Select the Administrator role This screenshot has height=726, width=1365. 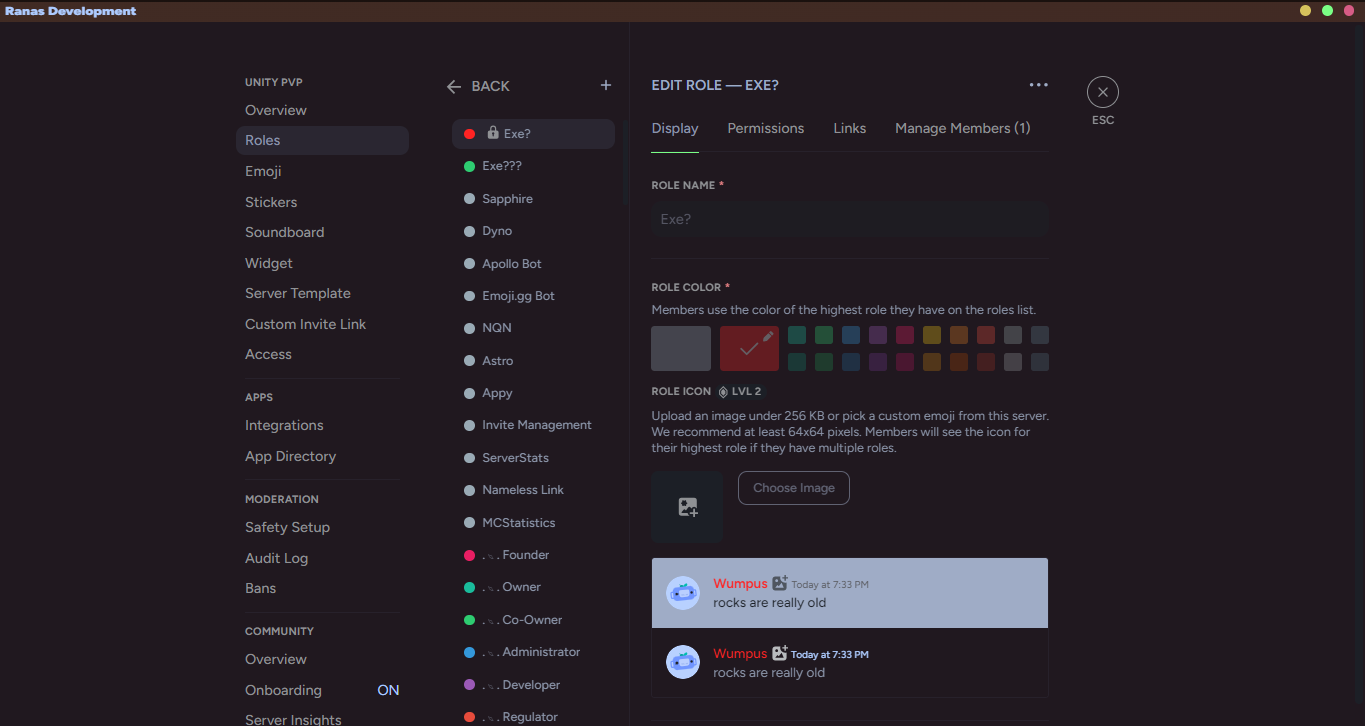coord(533,652)
